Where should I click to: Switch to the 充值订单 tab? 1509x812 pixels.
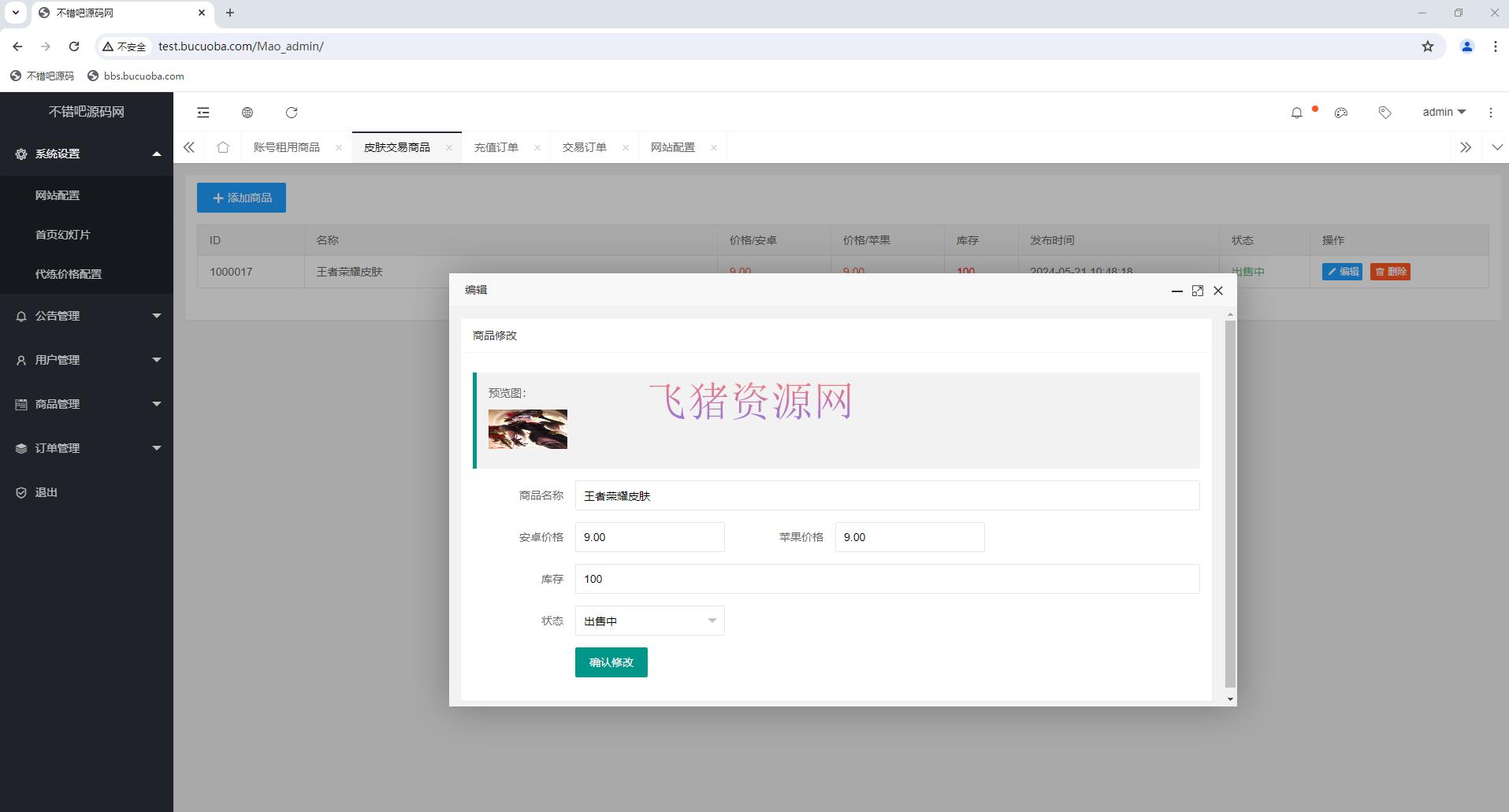click(496, 146)
